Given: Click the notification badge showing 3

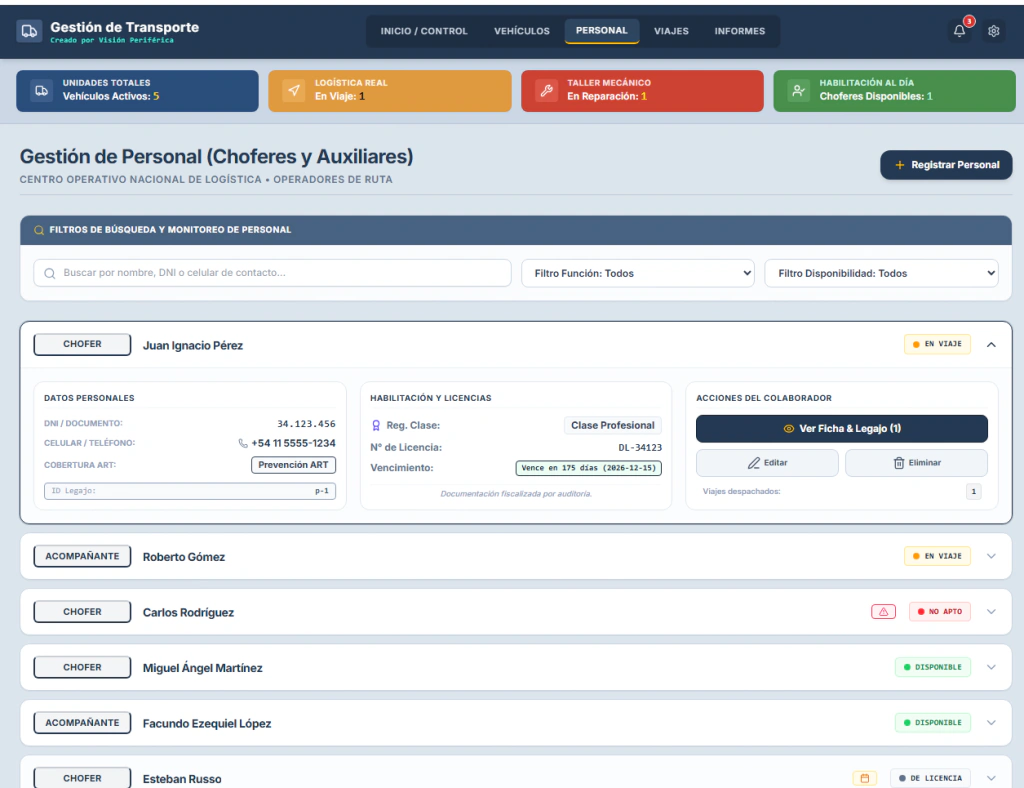Looking at the screenshot, I should click(x=969, y=22).
